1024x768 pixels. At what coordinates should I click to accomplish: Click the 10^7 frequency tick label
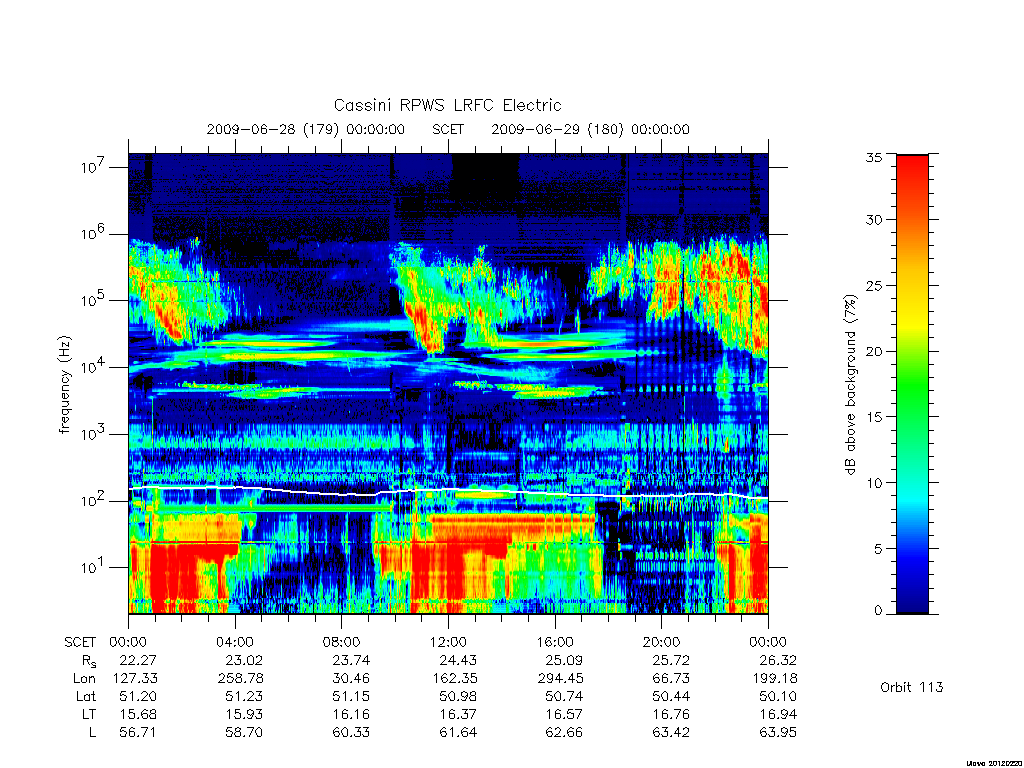click(94, 167)
